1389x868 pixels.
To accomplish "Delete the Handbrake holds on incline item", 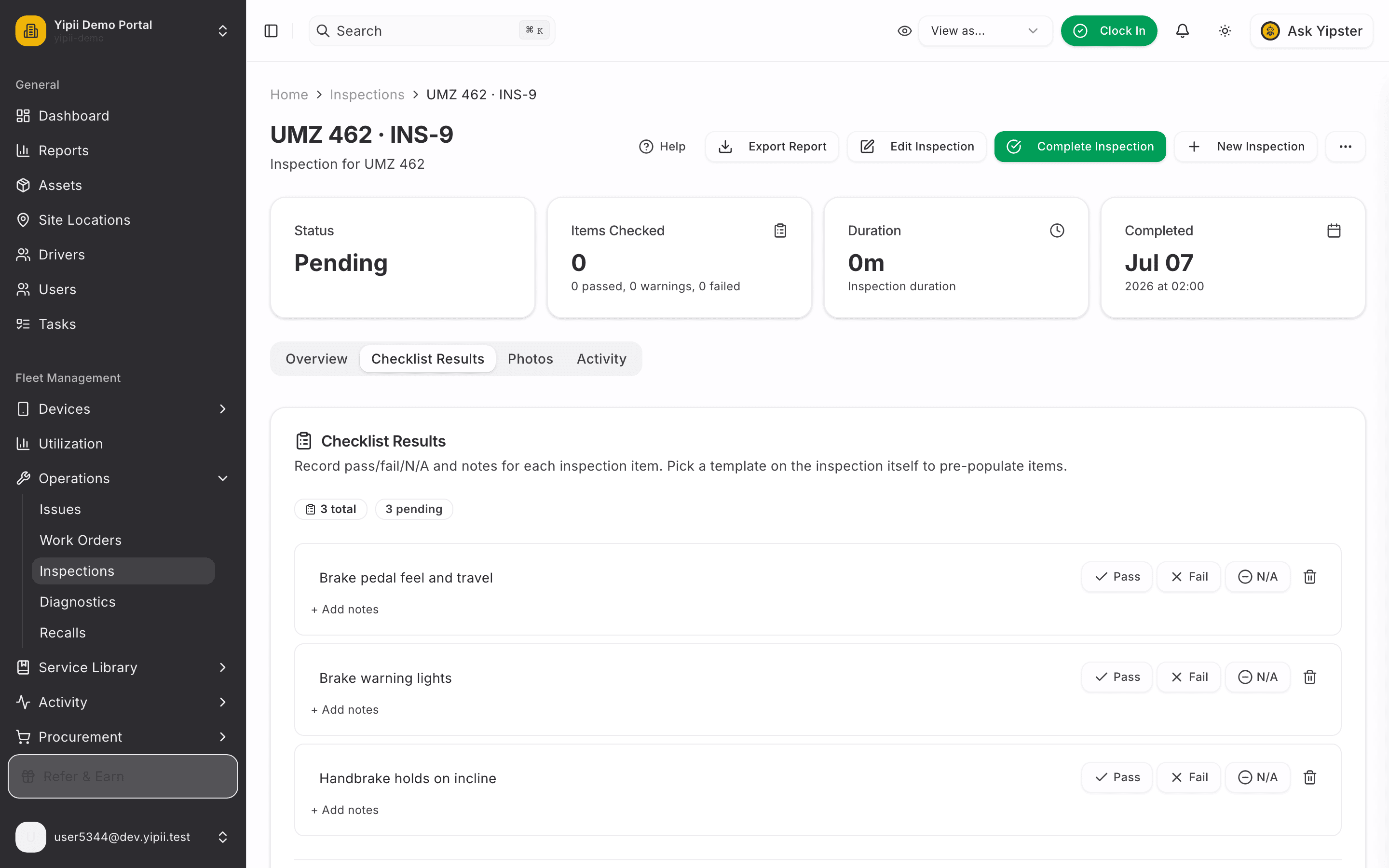I will (1310, 777).
